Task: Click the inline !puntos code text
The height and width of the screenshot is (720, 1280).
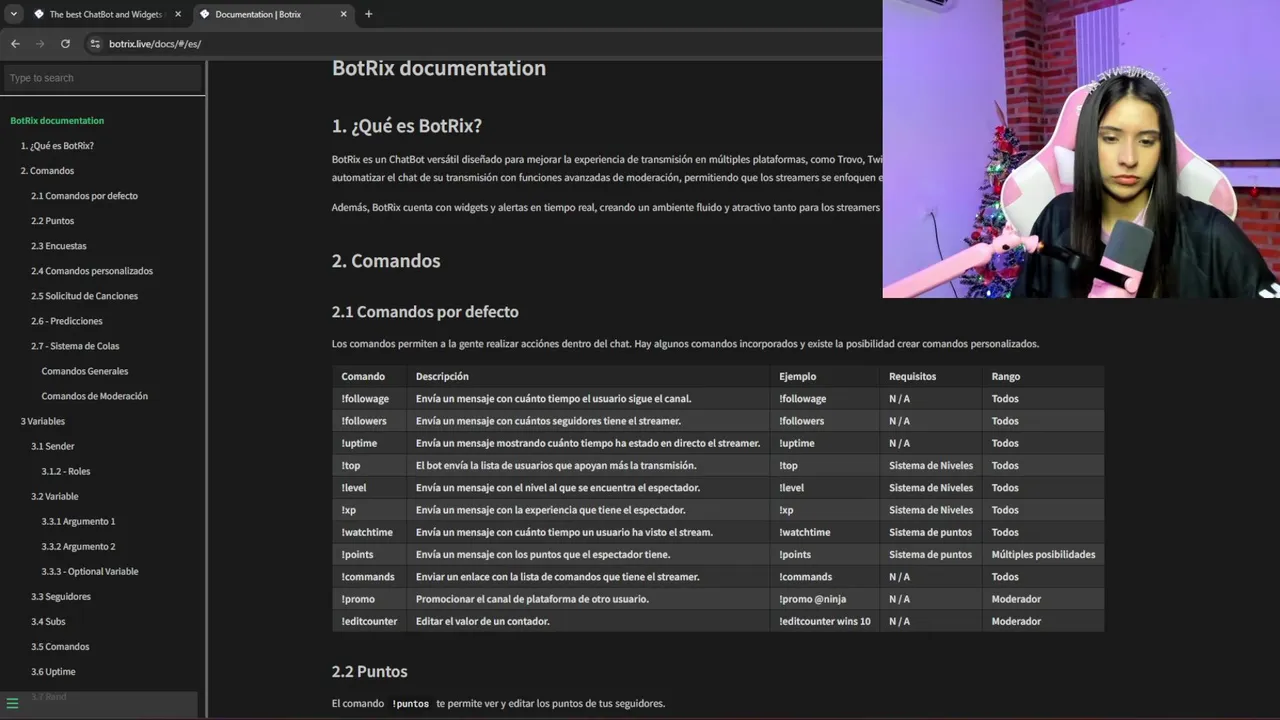Action: (x=410, y=704)
